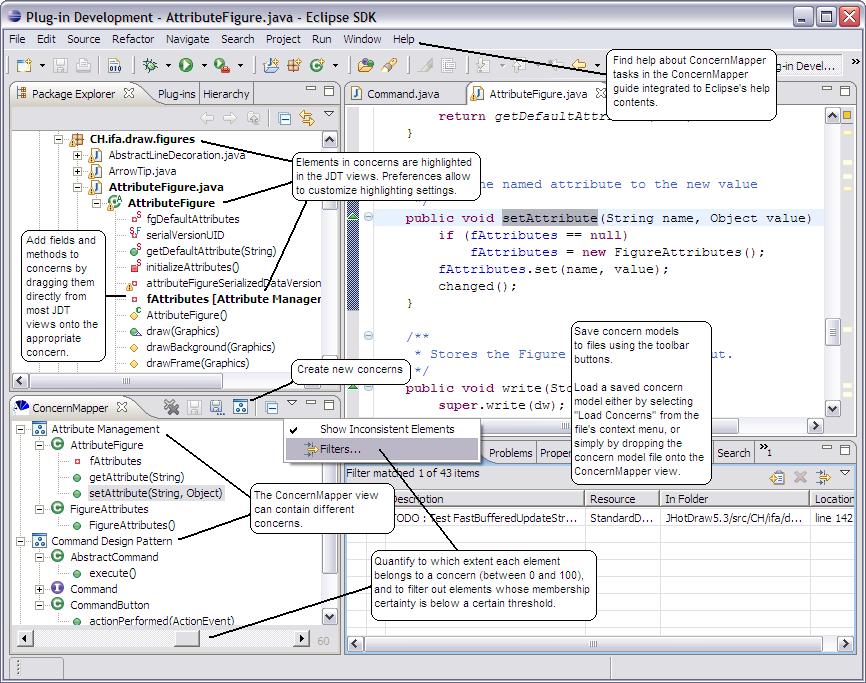
Task: Click the ConcernMapper Save As icon
Action: click(216, 407)
